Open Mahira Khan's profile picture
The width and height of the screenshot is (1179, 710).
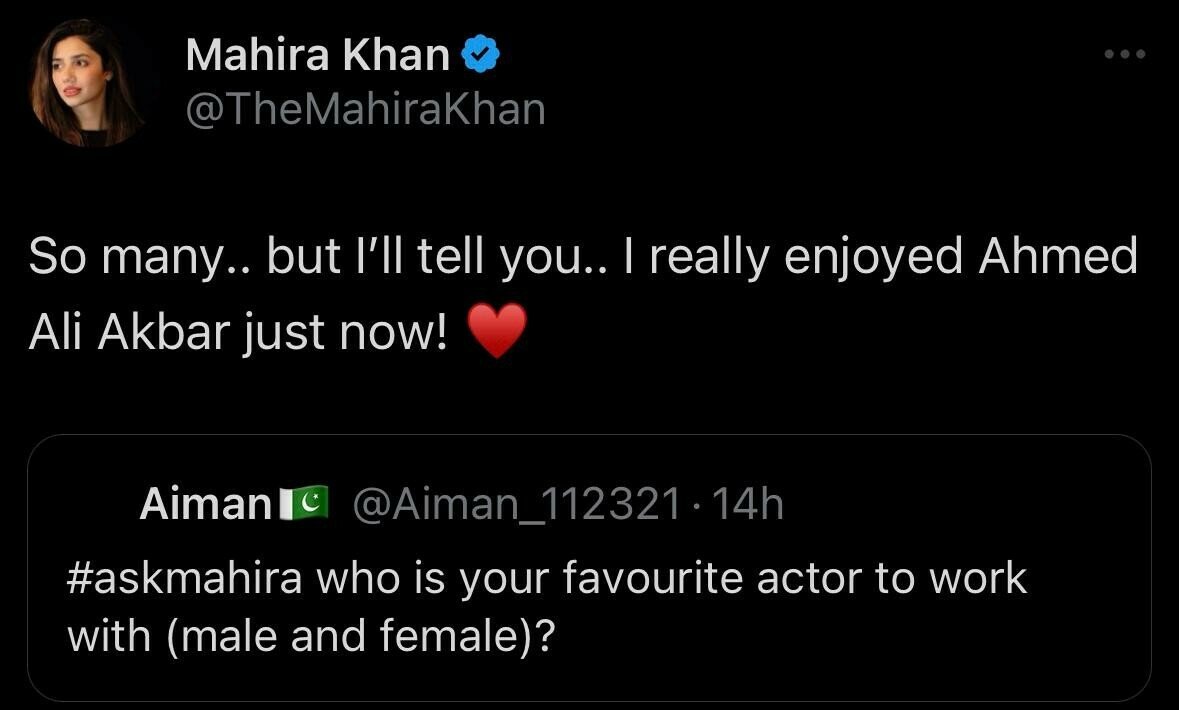click(x=89, y=83)
